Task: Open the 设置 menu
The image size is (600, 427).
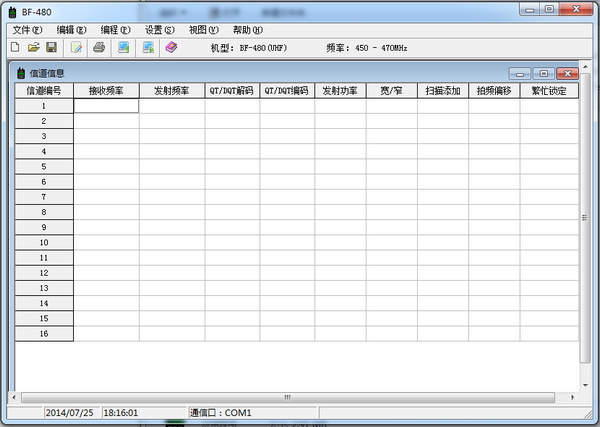Action: pyautogui.click(x=159, y=30)
